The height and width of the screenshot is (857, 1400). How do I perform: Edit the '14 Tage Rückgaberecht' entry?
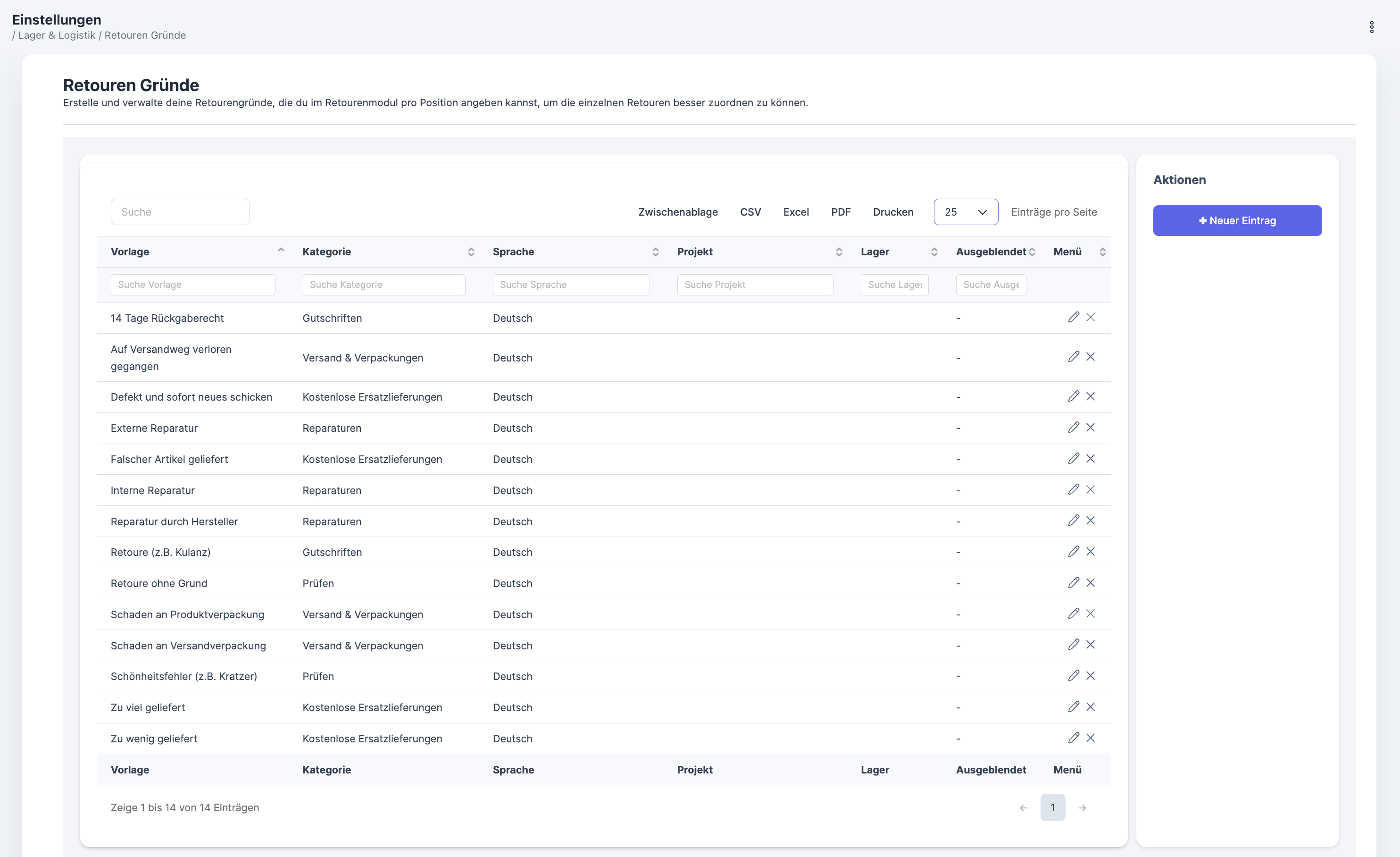1073,317
